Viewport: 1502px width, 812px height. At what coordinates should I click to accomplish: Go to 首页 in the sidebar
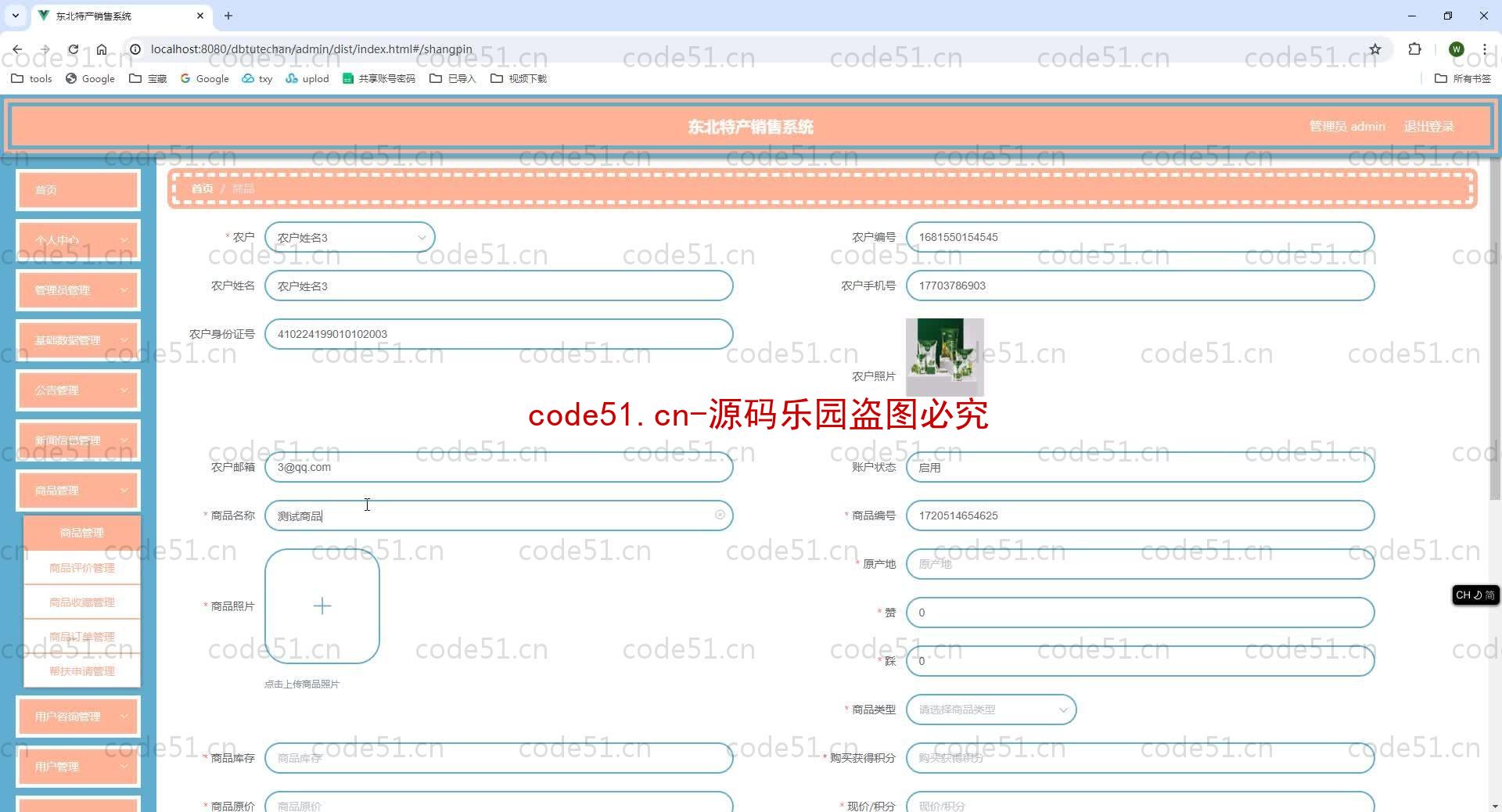[x=78, y=189]
